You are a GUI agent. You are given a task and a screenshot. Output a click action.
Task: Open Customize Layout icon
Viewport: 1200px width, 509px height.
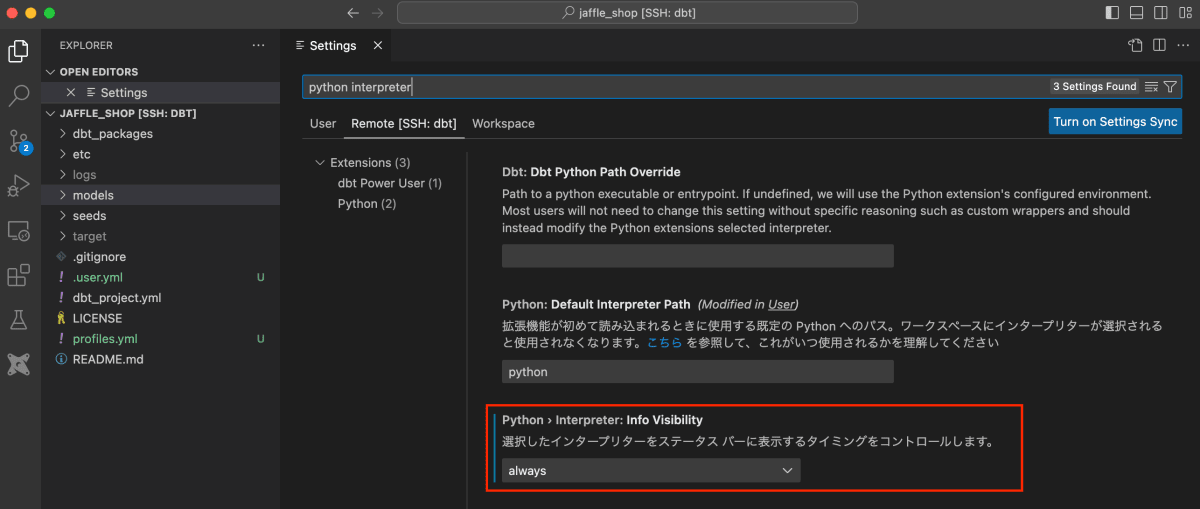pos(1185,13)
